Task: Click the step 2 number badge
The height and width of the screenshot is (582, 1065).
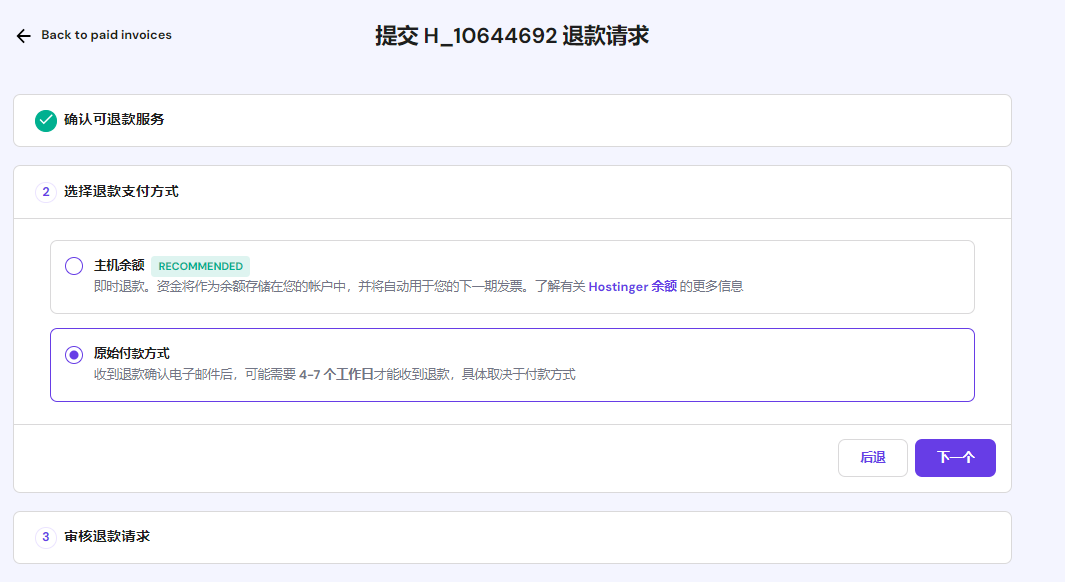Action: tap(46, 192)
